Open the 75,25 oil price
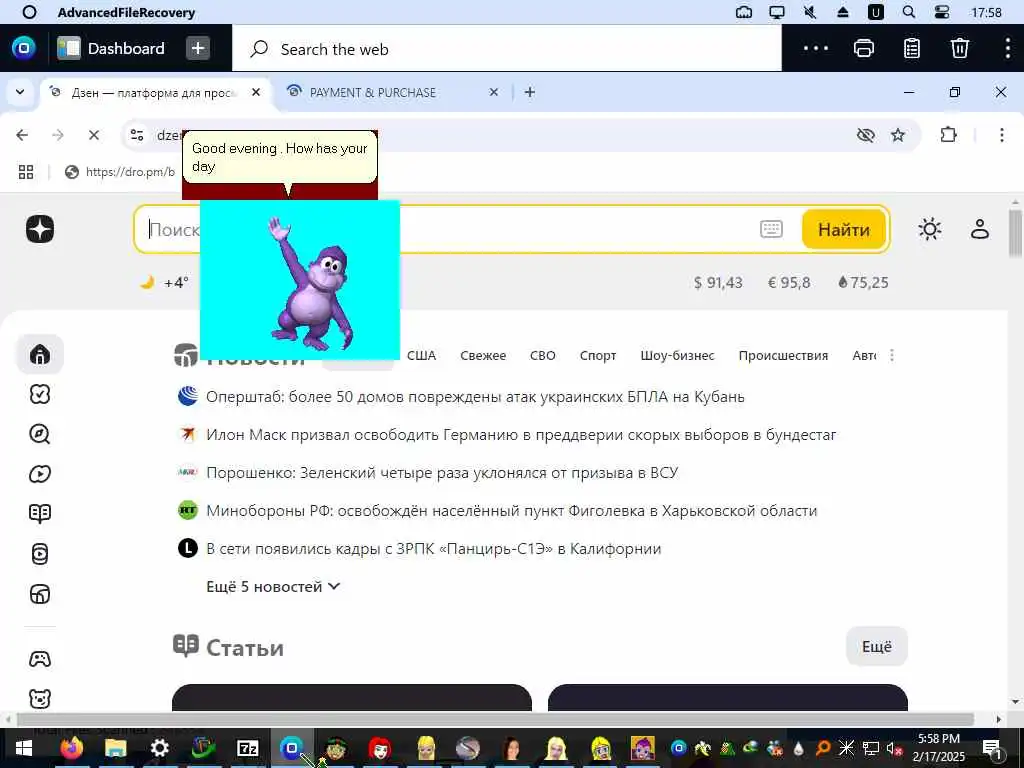 pyautogui.click(x=863, y=283)
